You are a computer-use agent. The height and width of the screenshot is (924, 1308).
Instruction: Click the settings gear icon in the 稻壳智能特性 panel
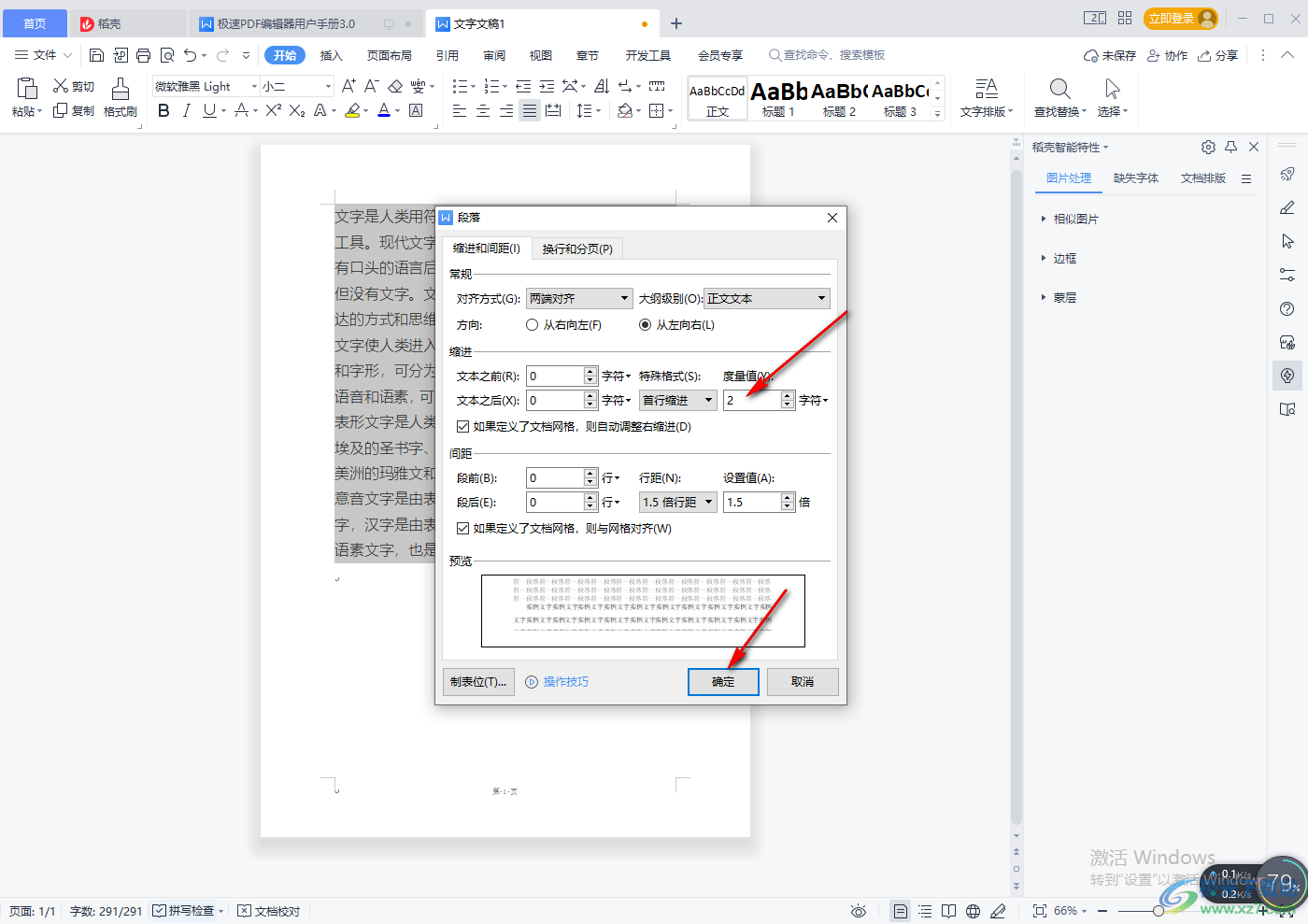(x=1208, y=147)
